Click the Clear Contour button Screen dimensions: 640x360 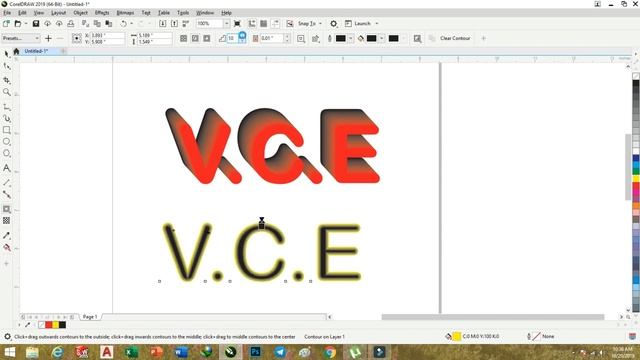point(455,38)
